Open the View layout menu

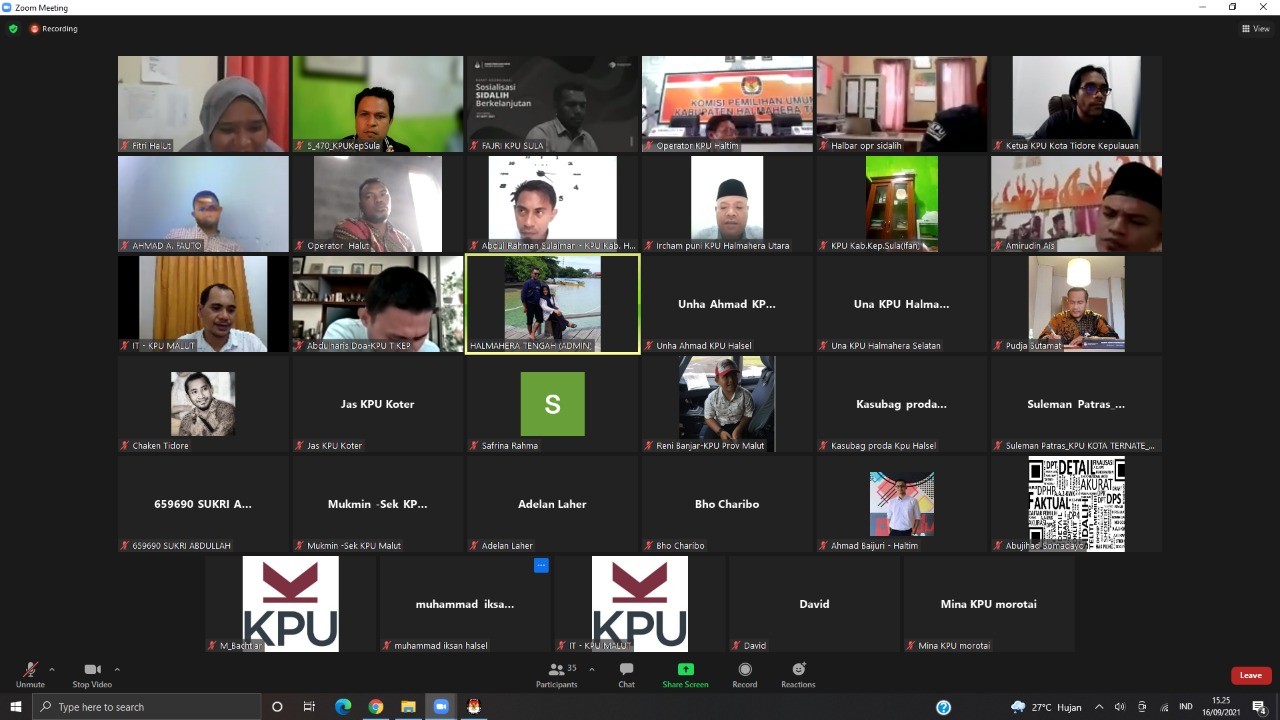point(1255,29)
